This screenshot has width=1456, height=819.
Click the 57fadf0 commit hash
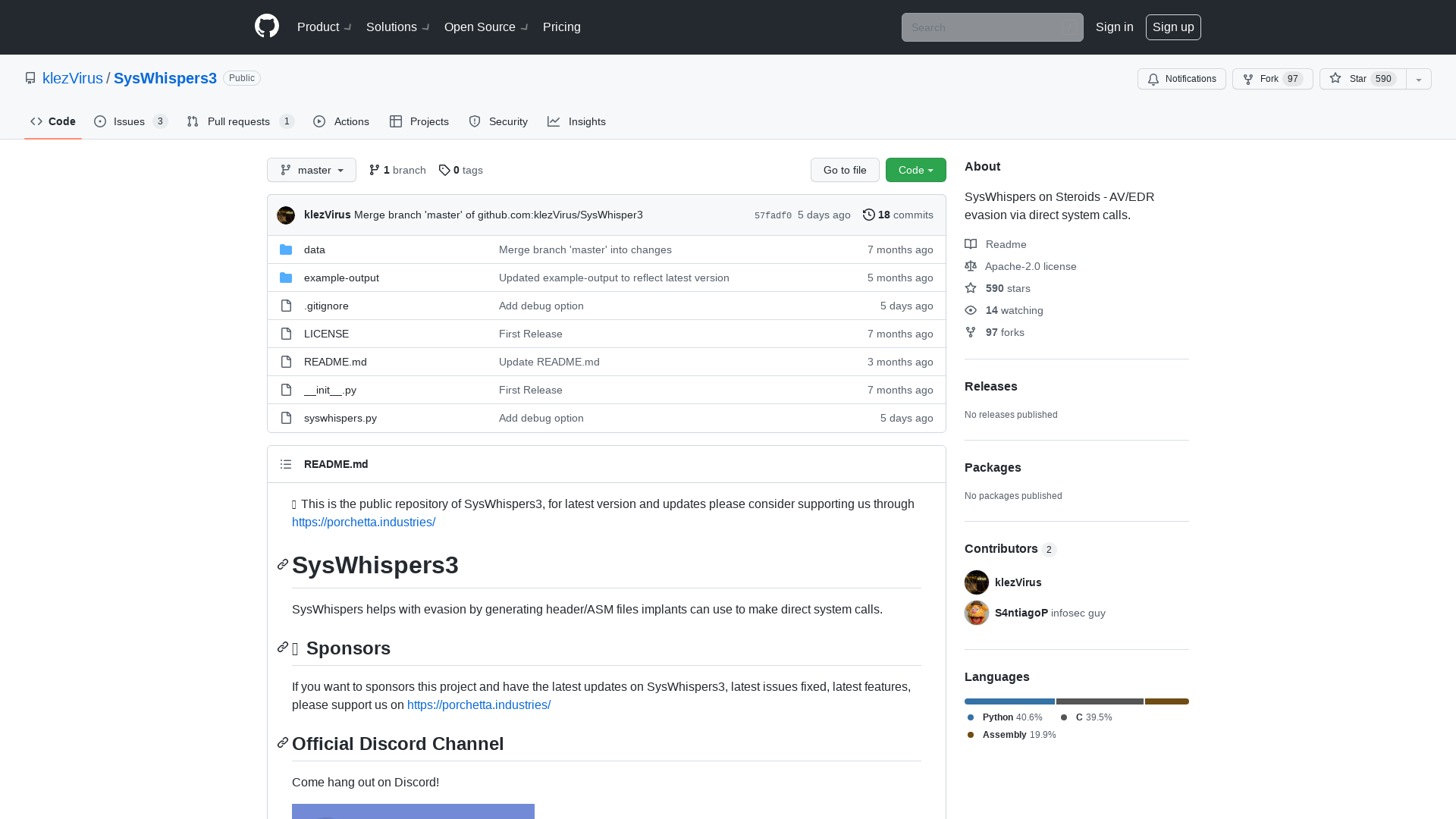(773, 215)
